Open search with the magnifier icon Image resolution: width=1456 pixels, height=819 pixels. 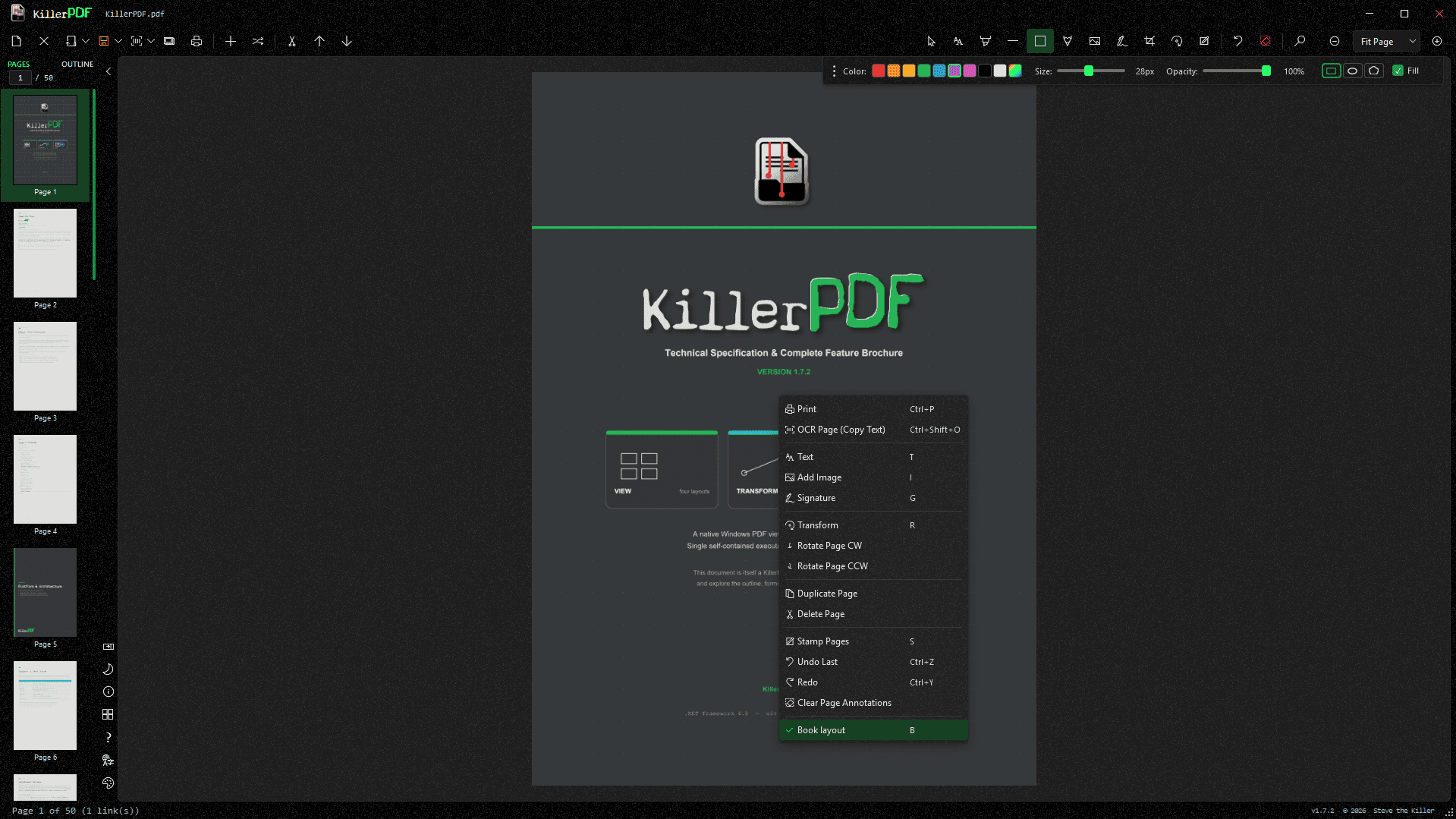pyautogui.click(x=1300, y=41)
